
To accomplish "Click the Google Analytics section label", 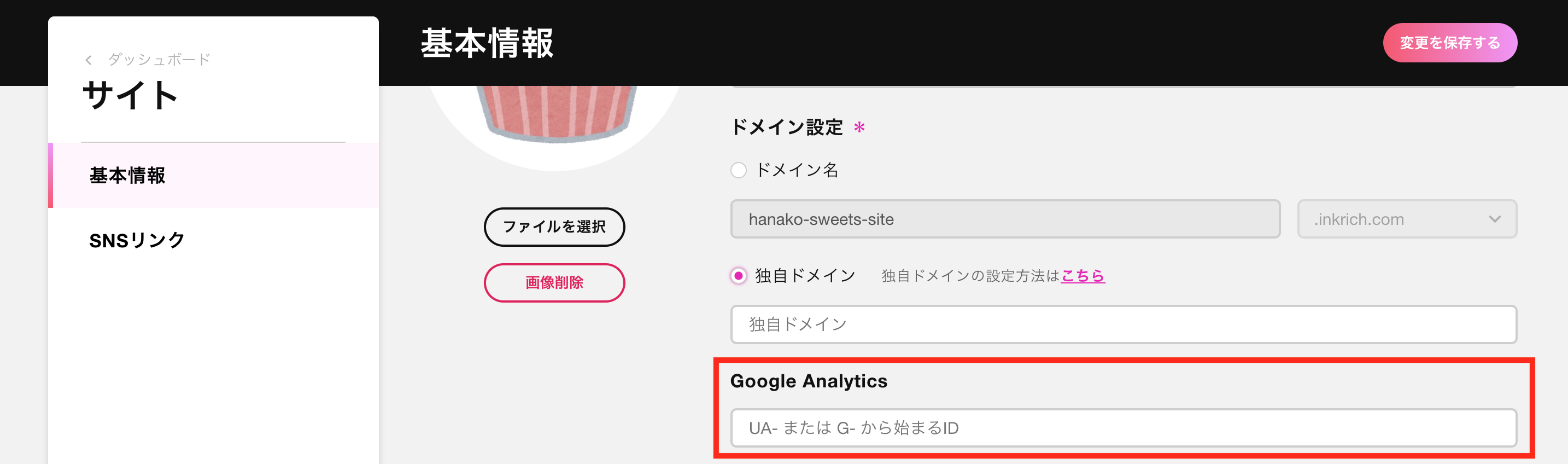I will (809, 381).
